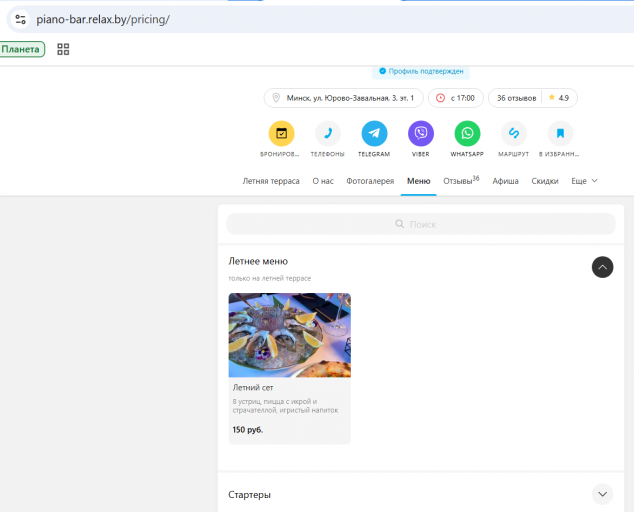Viewport: 634px width, 512px height.
Task: Open the Летний сет oyster photo
Action: pos(290,335)
